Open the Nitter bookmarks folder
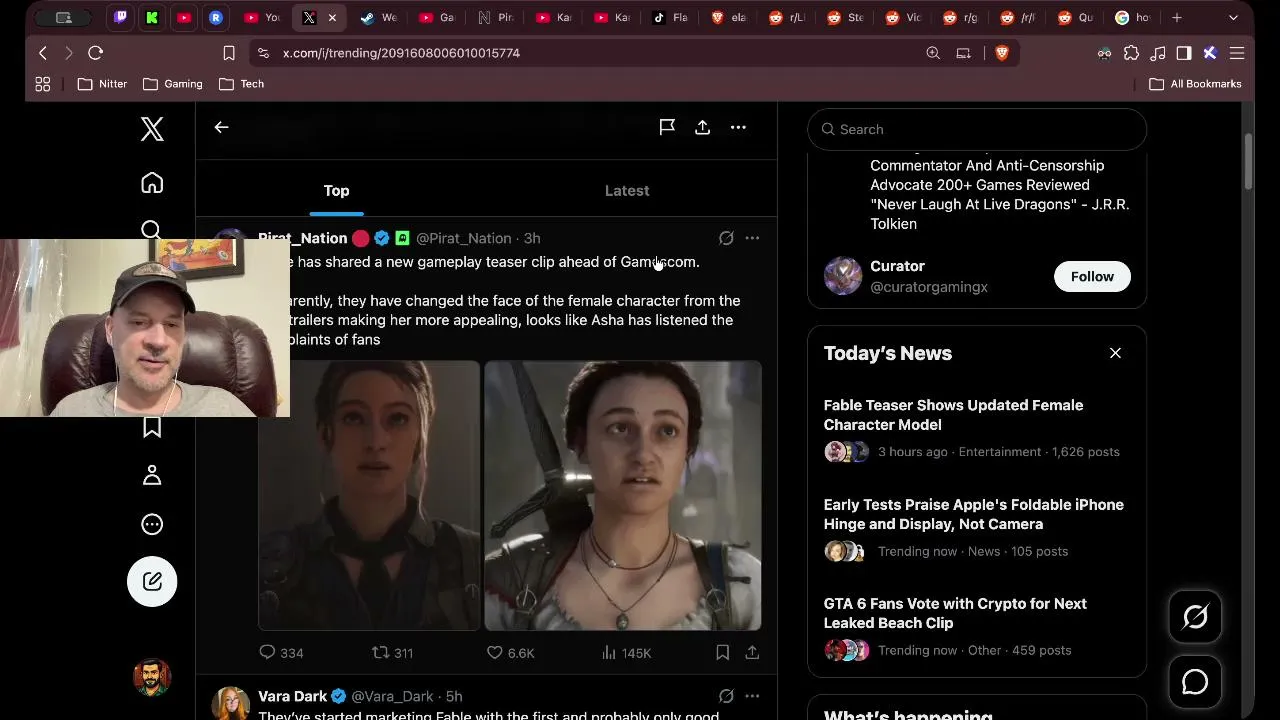Viewport: 1280px width, 720px height. pos(102,84)
